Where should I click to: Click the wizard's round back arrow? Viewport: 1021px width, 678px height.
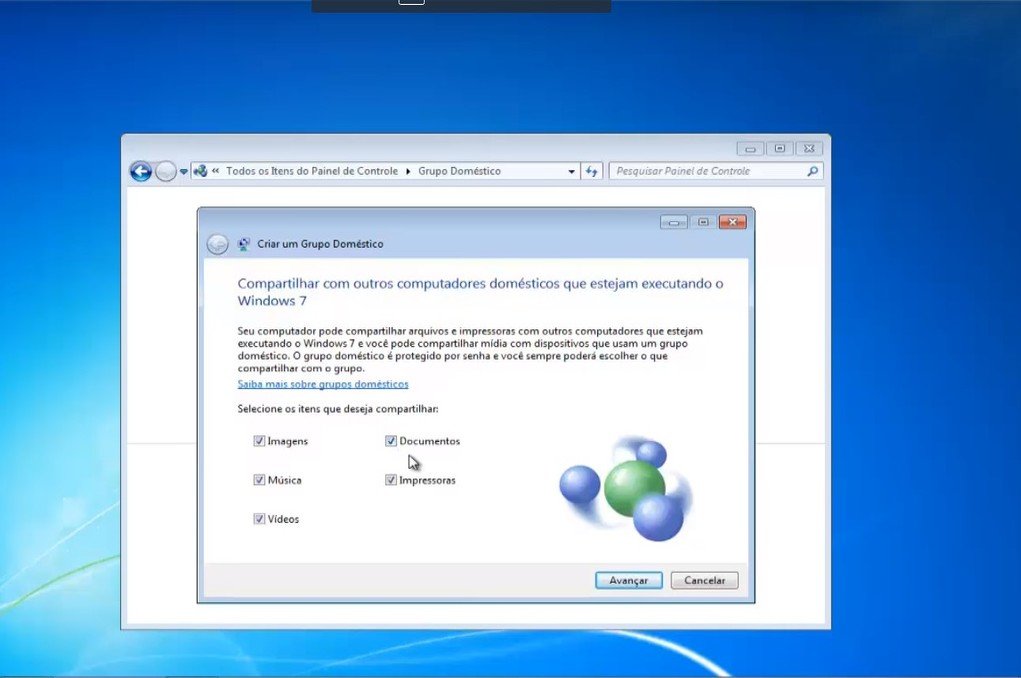(x=217, y=244)
